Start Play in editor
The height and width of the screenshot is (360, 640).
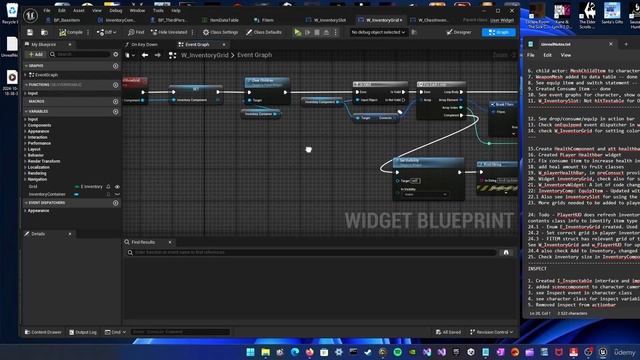coord(298,32)
